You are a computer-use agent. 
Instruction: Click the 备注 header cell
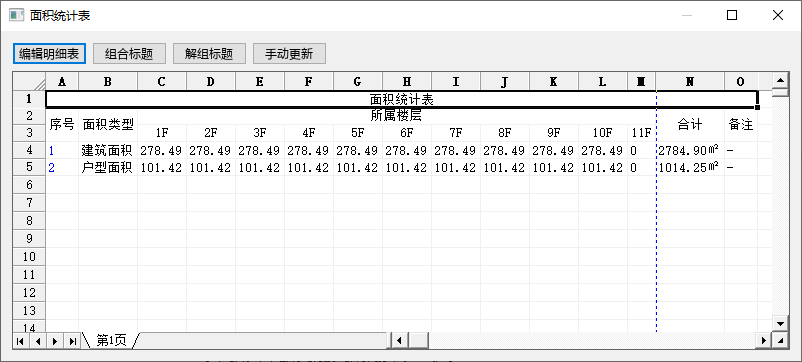tap(741, 124)
